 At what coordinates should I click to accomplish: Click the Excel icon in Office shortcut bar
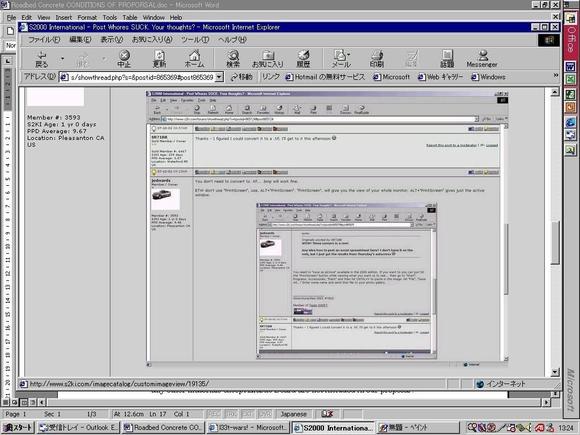pos(570,80)
